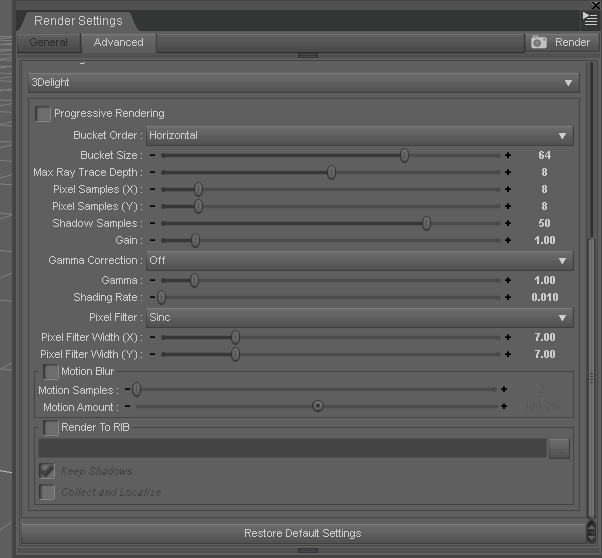Screen dimensions: 602x558
Task: Increase Pixel Filter Width (X) with plus
Action: 508,337
